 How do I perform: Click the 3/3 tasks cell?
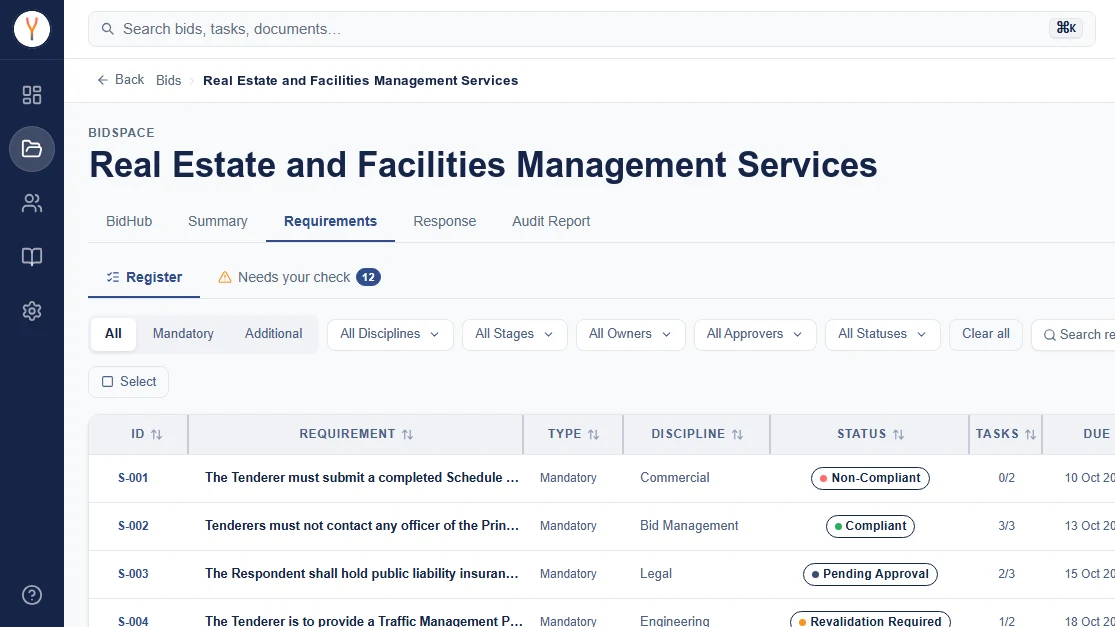[x=1006, y=526]
